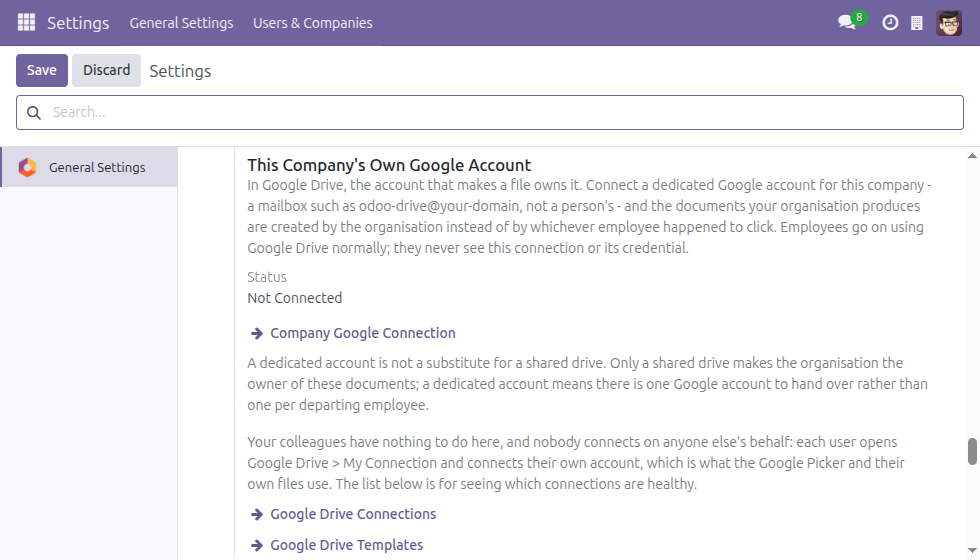Open the General Settings top menu
980x560 pixels.
181,23
